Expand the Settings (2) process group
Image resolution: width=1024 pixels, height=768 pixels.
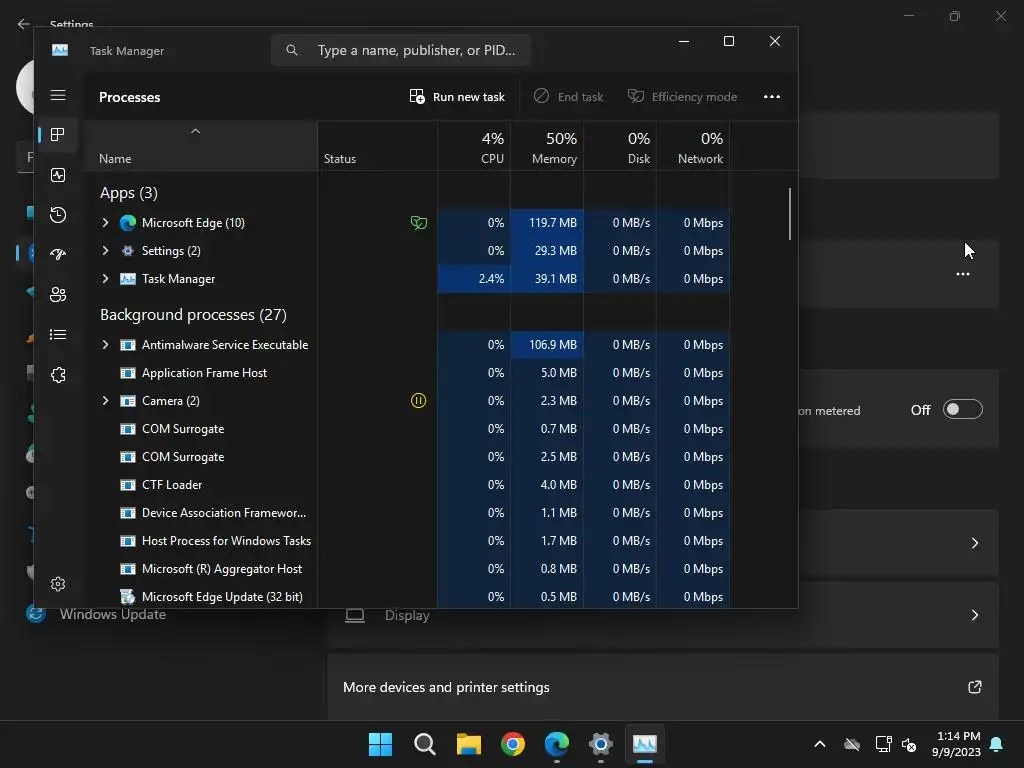coord(105,251)
